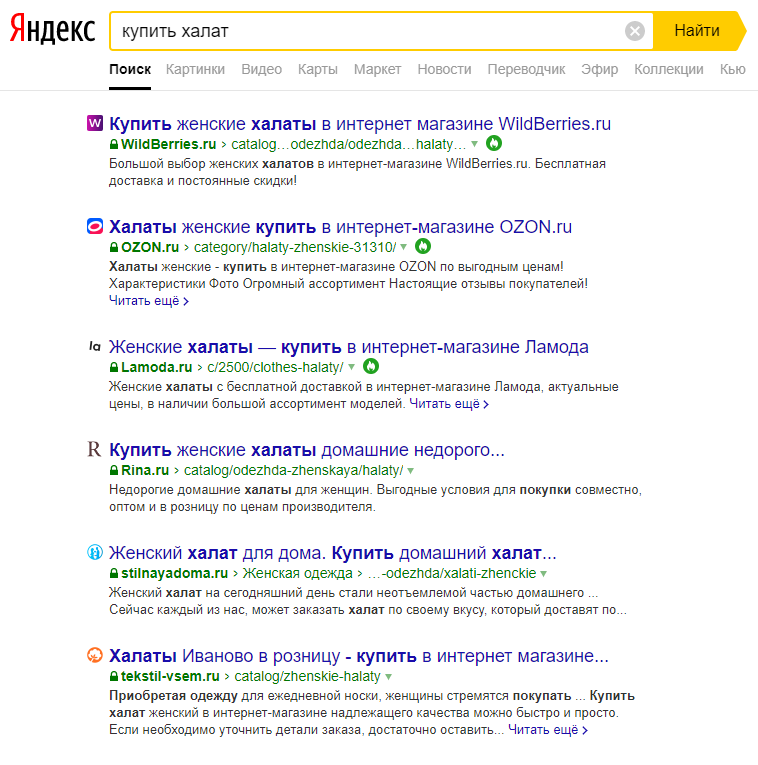Screen dimensions: 758x765
Task: Click the green flame badge on Lamoda result
Action: pyautogui.click(x=371, y=366)
